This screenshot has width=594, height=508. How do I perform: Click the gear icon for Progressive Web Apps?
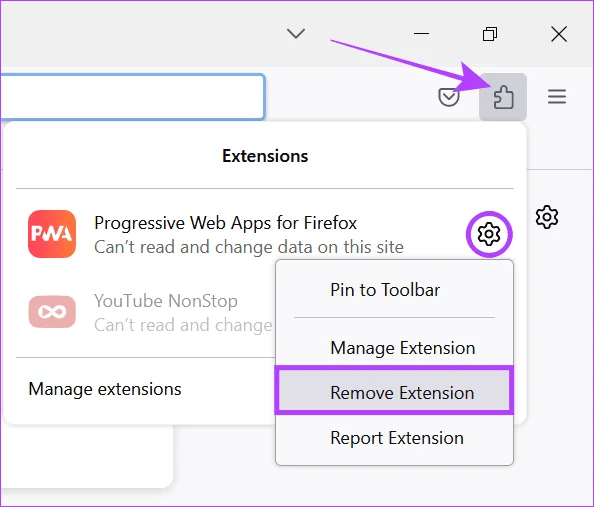pos(489,234)
